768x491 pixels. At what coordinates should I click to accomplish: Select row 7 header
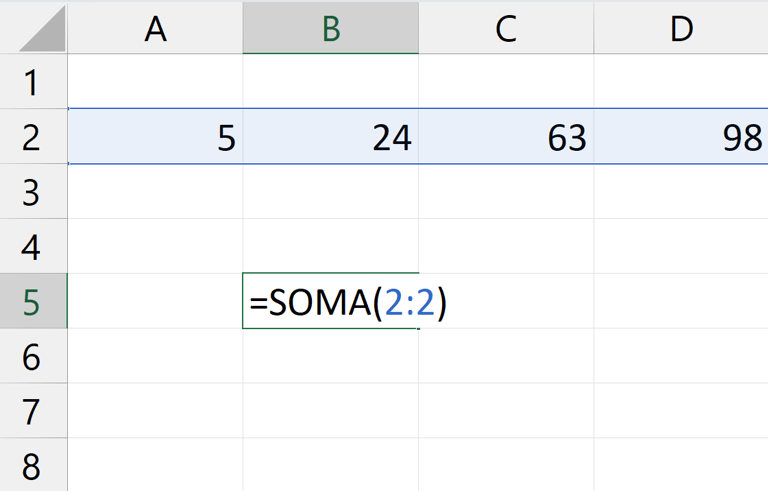[32, 412]
